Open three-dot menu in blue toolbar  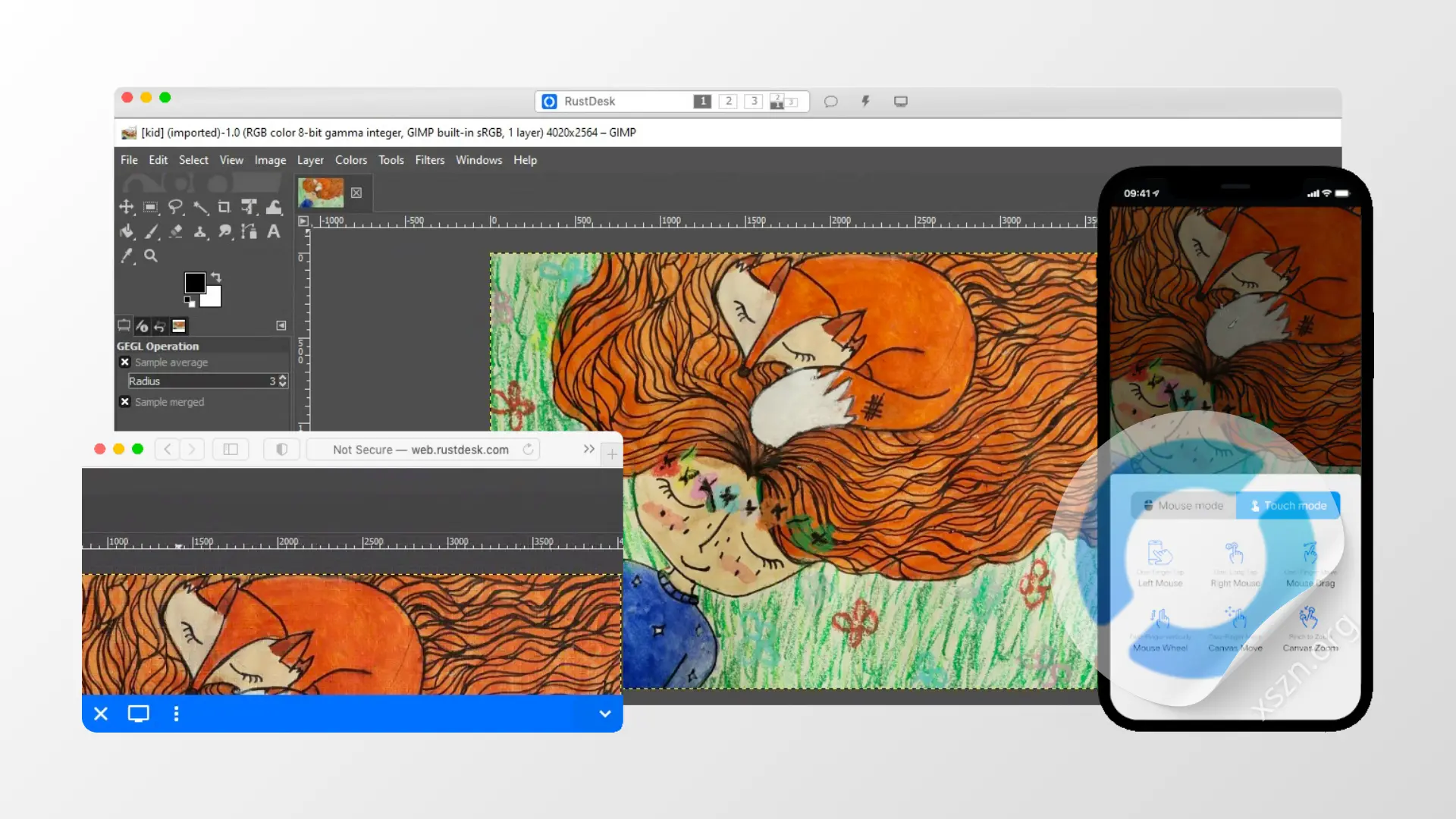click(176, 714)
